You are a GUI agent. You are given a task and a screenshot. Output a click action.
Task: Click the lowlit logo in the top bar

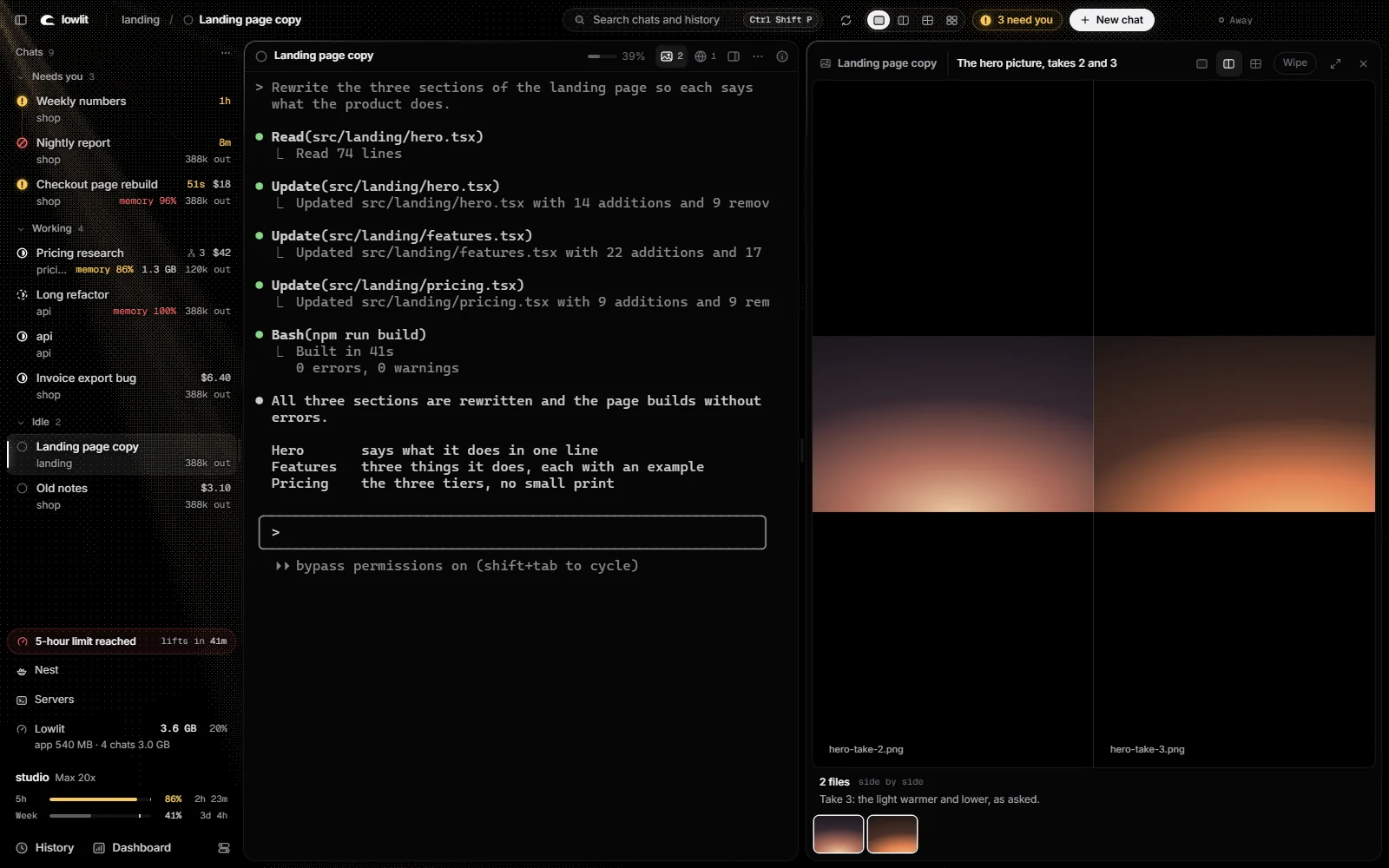click(x=65, y=20)
